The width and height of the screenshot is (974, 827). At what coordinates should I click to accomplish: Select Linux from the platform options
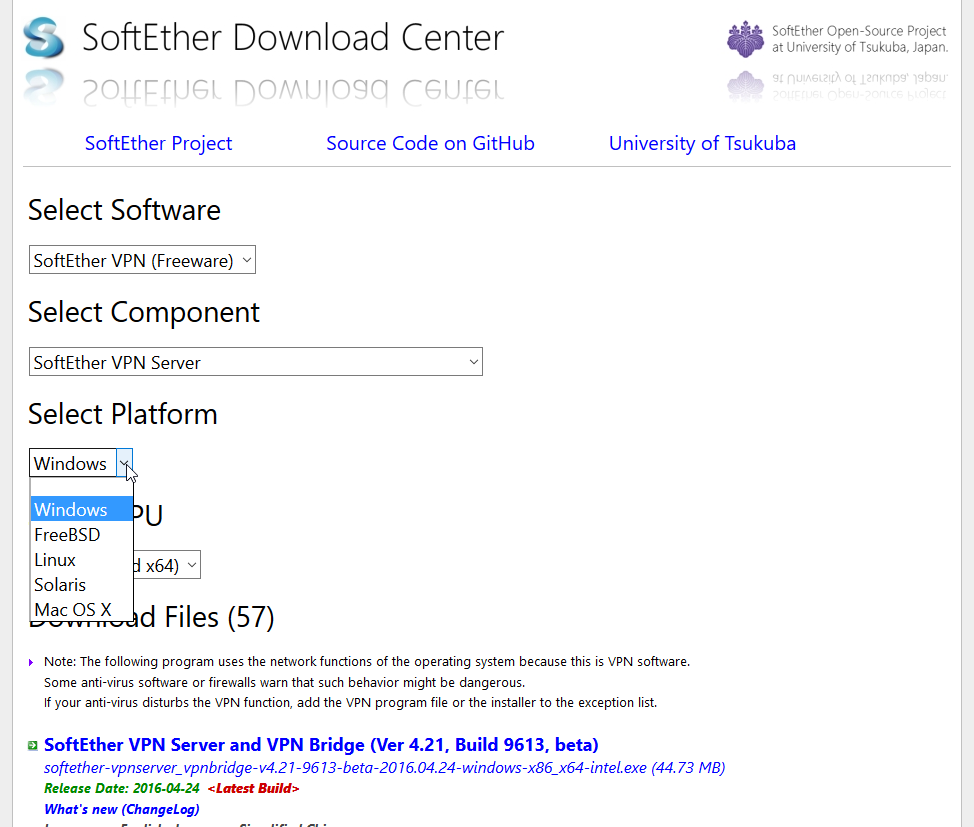(x=81, y=560)
